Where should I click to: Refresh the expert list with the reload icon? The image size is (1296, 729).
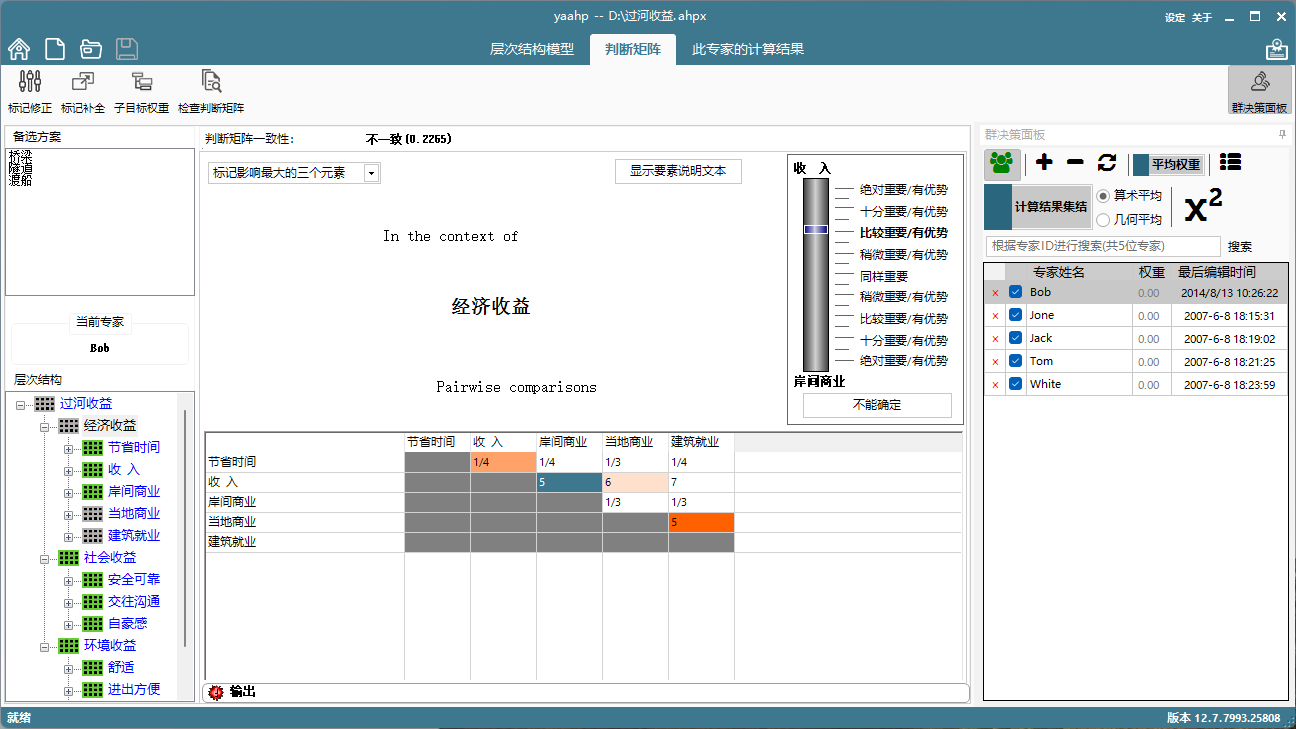click(1106, 163)
